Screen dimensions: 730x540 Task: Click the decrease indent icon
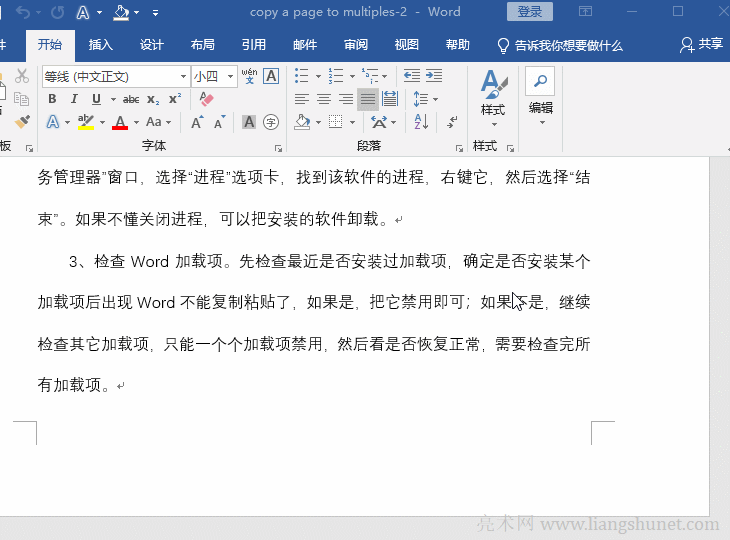point(412,75)
